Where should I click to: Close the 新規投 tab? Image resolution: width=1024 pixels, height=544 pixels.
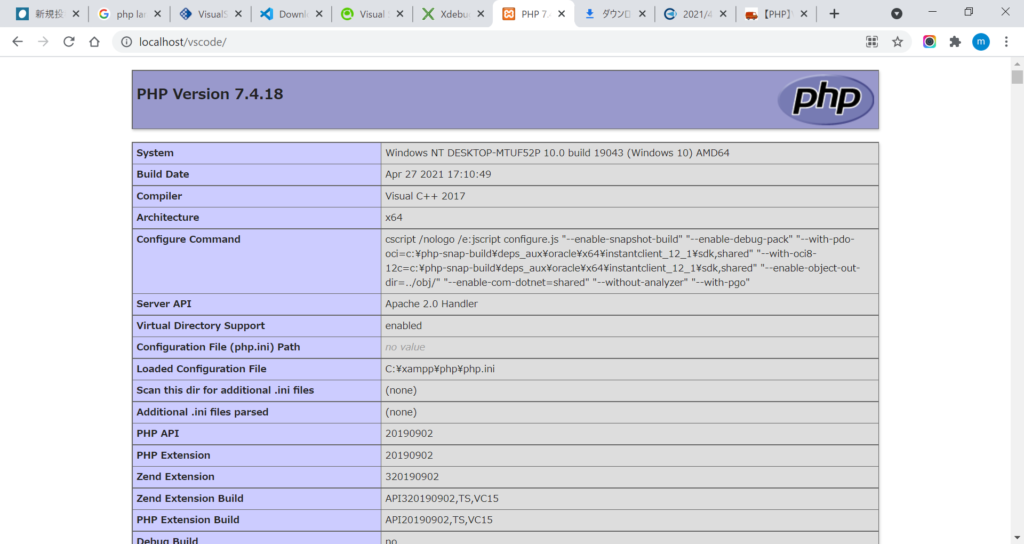point(76,14)
